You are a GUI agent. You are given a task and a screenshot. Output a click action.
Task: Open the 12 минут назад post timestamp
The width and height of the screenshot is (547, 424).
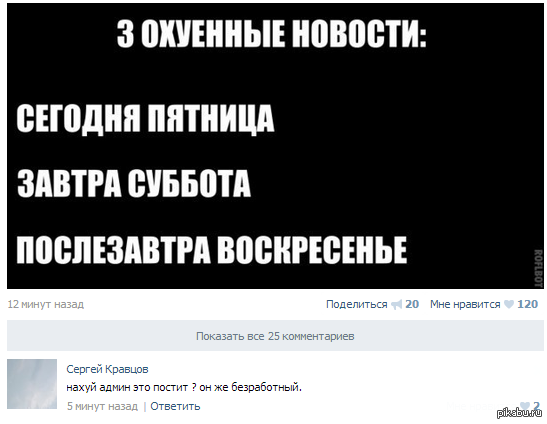coord(46,304)
